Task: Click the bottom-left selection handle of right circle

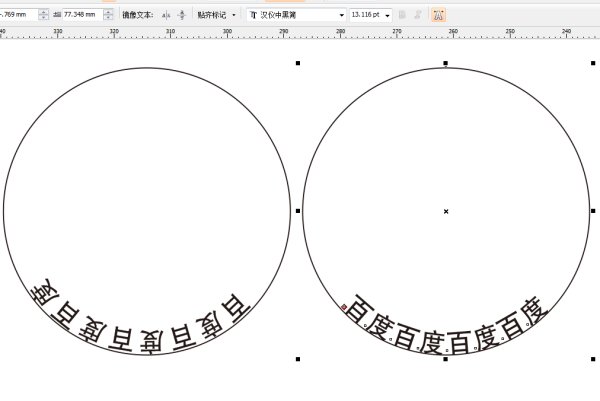Action: [298, 359]
